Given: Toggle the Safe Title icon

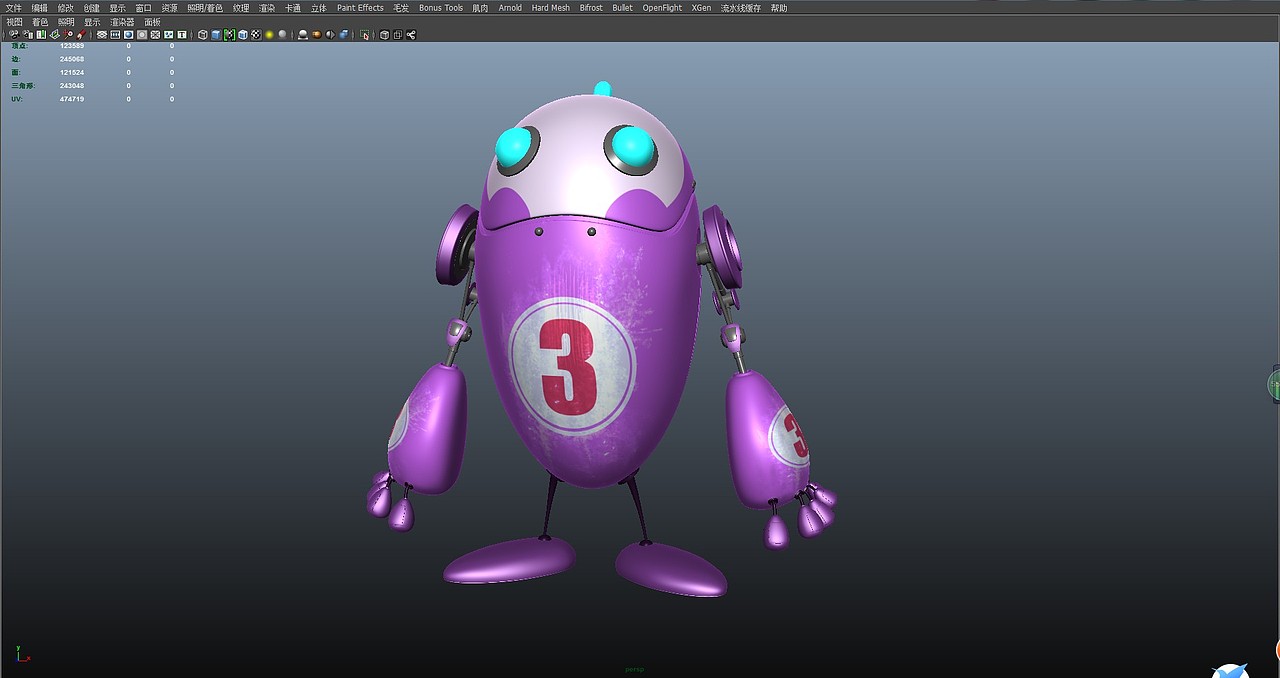Looking at the screenshot, I should 182,34.
